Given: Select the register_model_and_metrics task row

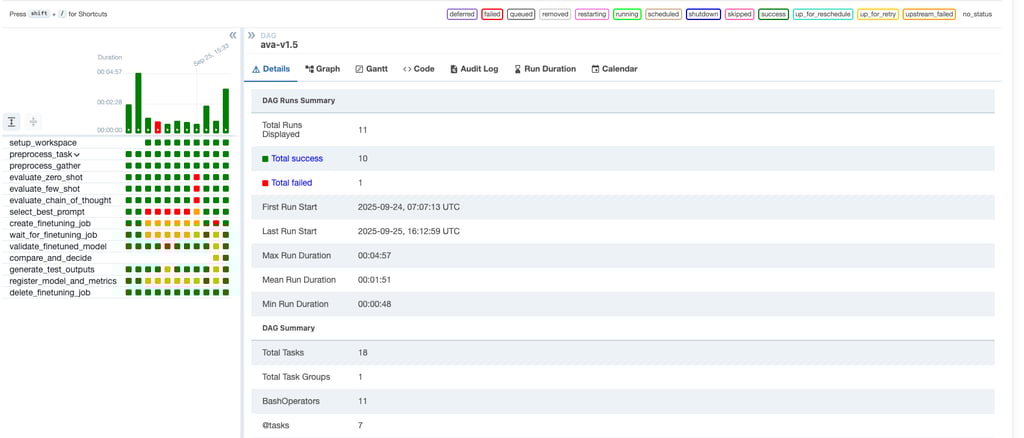Looking at the screenshot, I should pyautogui.click(x=63, y=281).
